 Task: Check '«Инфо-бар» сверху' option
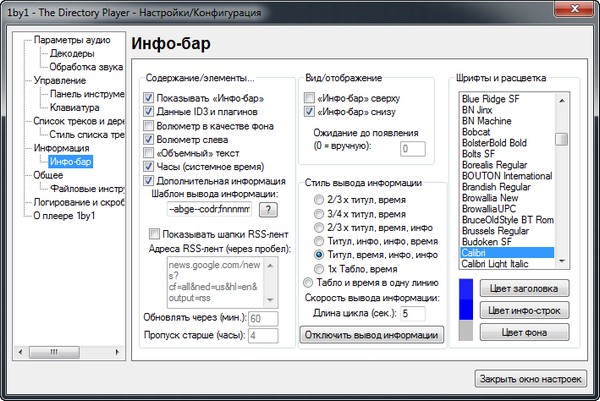pos(309,98)
